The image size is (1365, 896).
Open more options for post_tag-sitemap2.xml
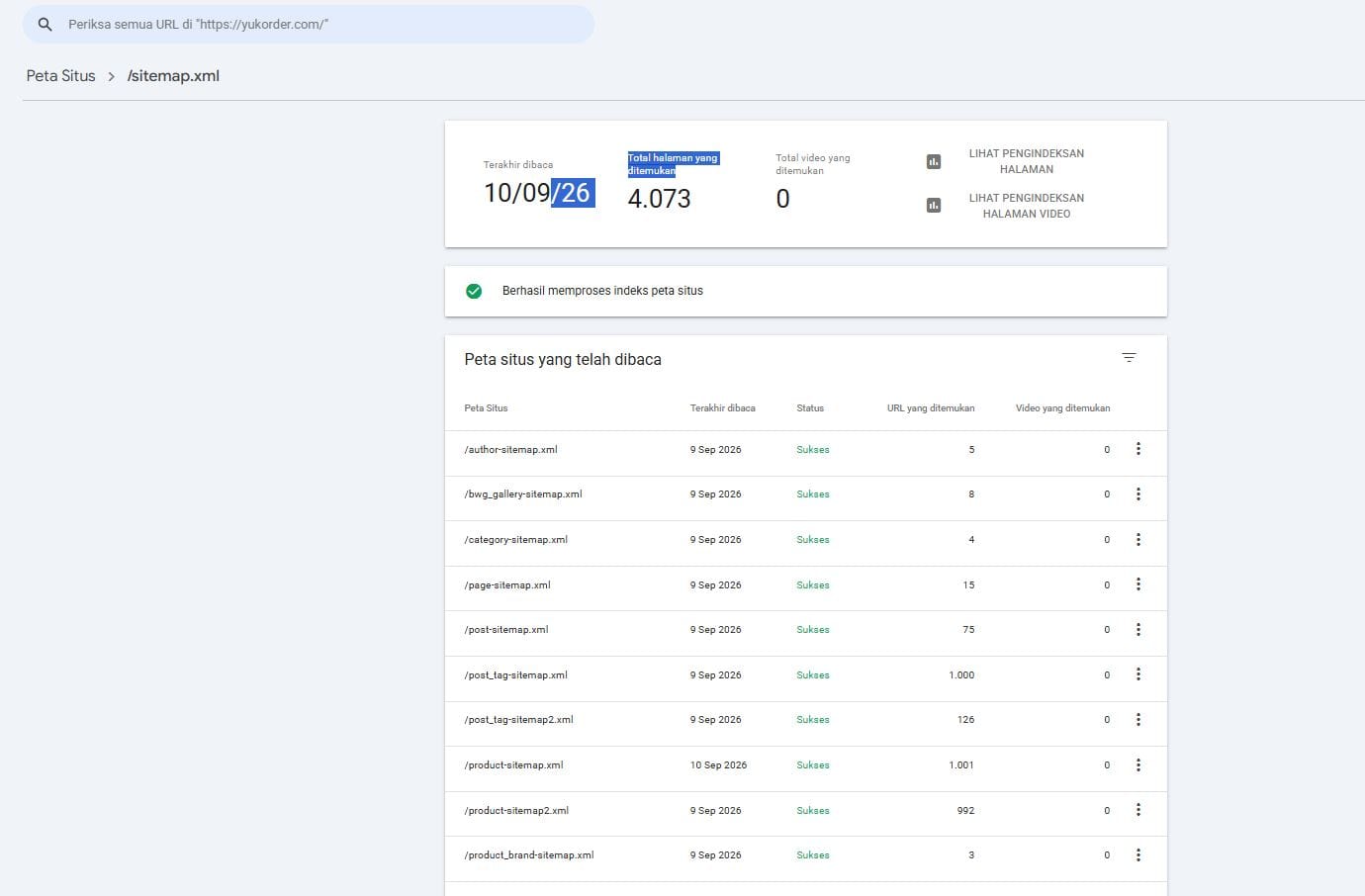click(1138, 719)
